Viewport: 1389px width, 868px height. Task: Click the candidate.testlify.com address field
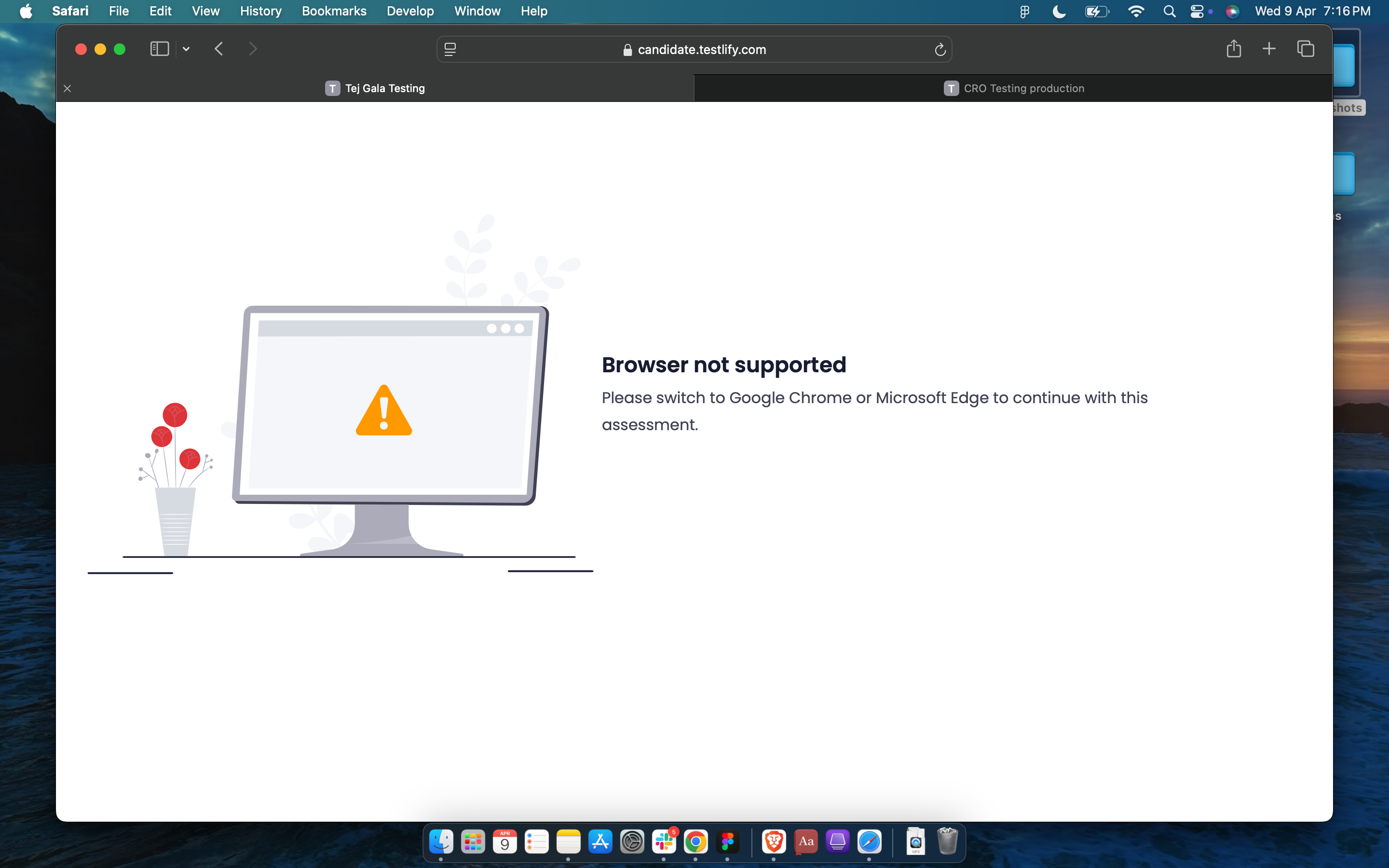coord(694,49)
